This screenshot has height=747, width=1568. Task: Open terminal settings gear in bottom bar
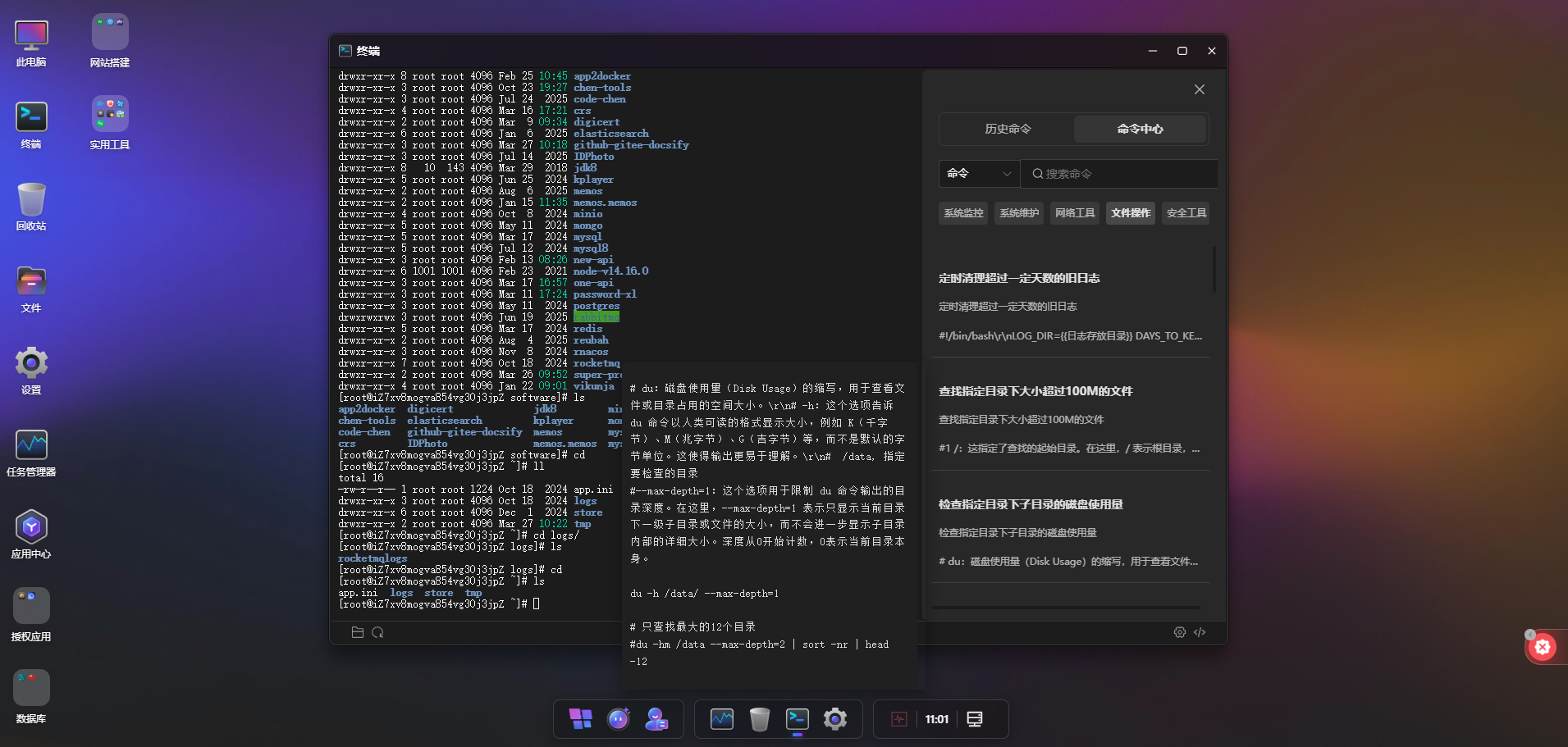[x=1179, y=632]
